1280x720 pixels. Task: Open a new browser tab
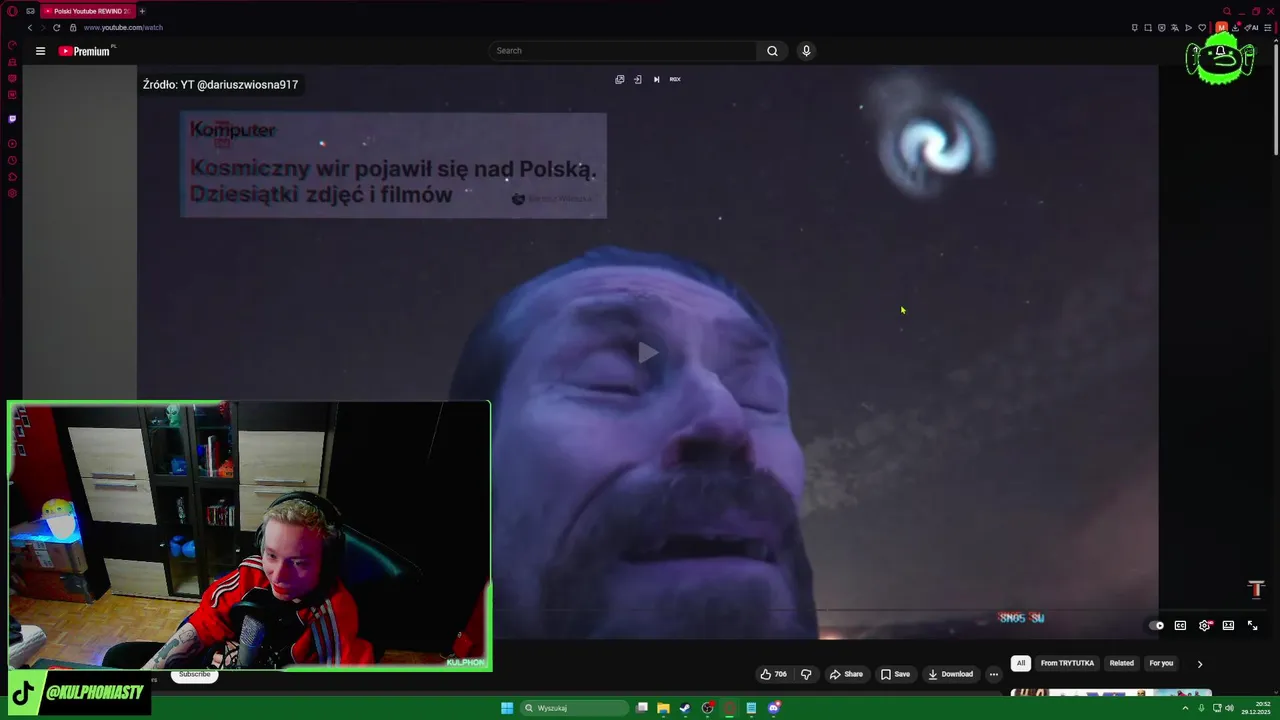coord(142,11)
